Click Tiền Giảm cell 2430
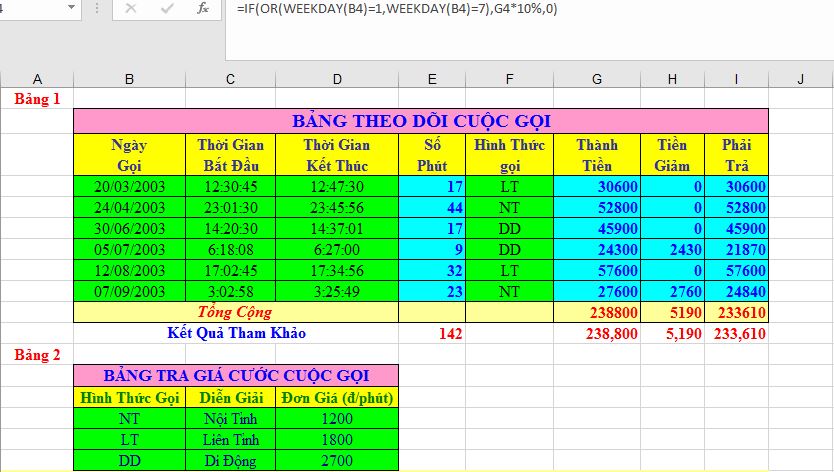The image size is (834, 472). click(x=673, y=250)
